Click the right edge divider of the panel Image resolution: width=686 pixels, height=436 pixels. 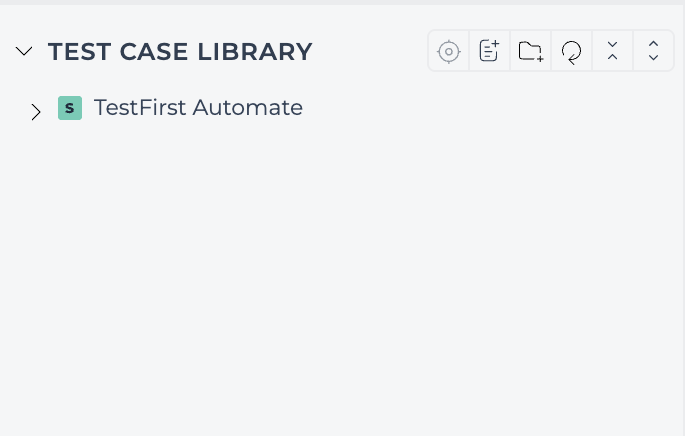pyautogui.click(x=685, y=219)
